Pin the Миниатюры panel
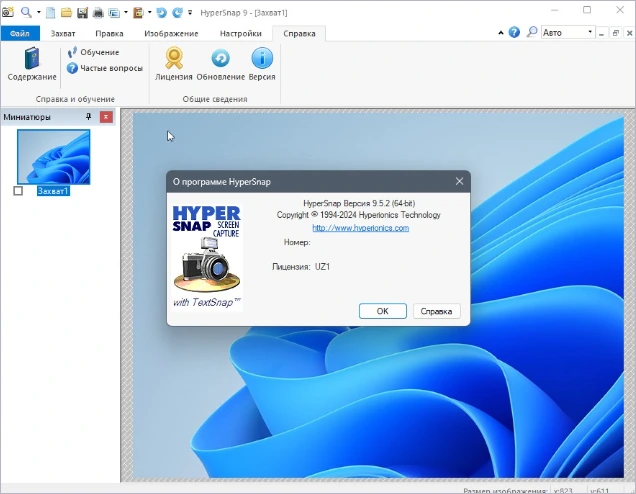Viewport: 636px width, 494px height. pos(88,117)
